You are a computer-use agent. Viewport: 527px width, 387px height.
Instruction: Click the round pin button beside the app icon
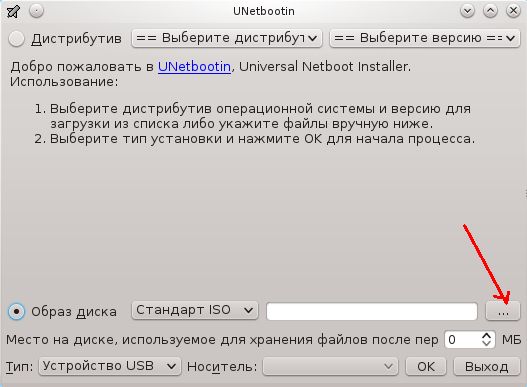tap(36, 11)
